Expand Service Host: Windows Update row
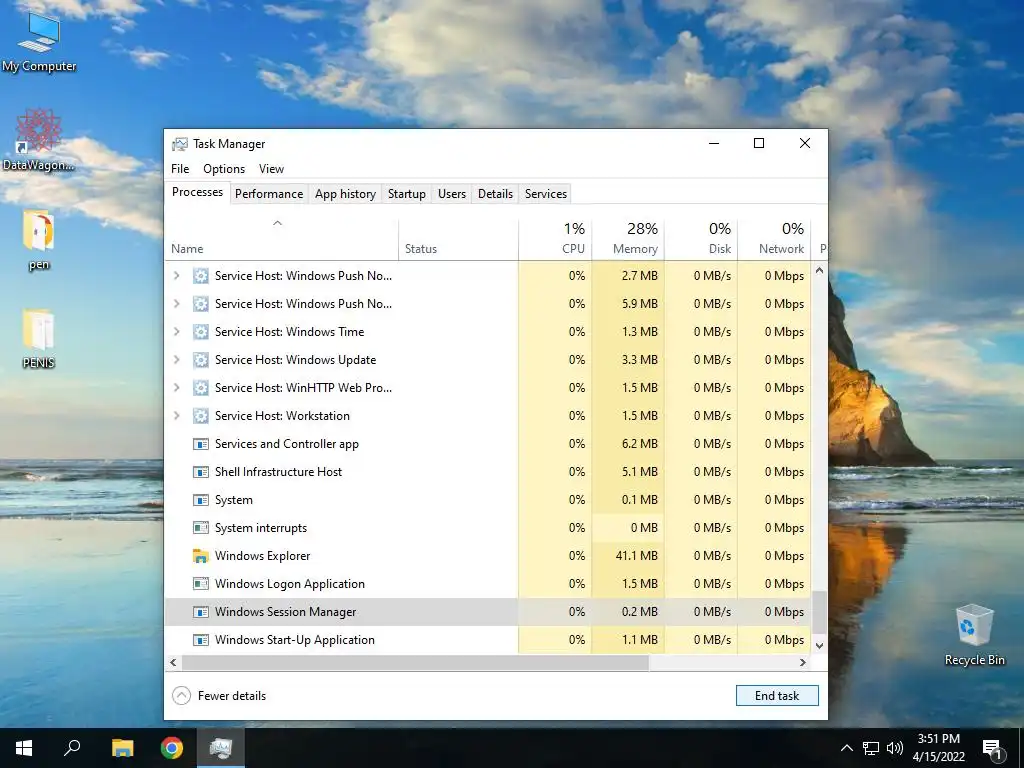The image size is (1024, 768). 176,360
